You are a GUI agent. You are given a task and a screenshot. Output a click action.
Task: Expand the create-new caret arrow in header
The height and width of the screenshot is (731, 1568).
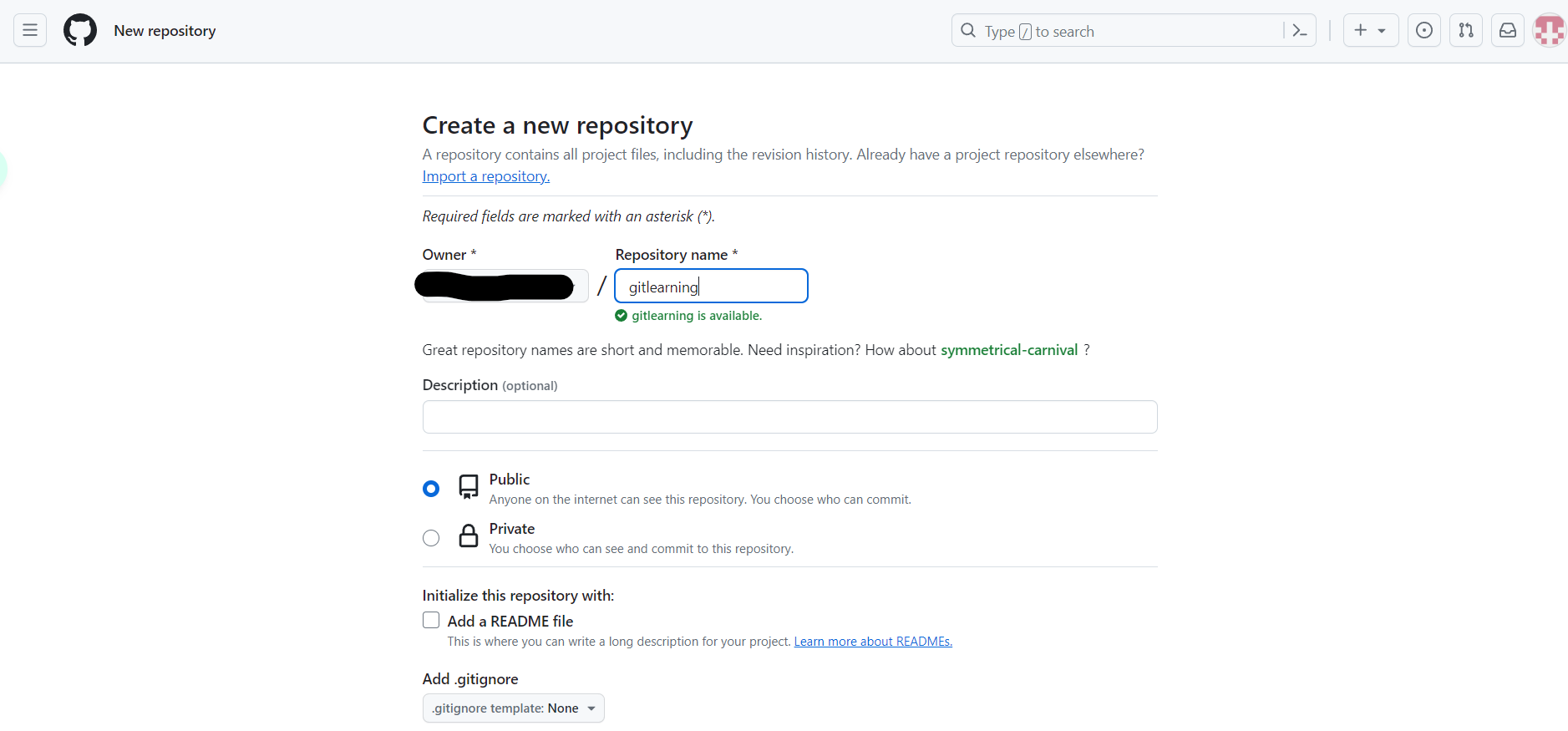coord(1382,31)
